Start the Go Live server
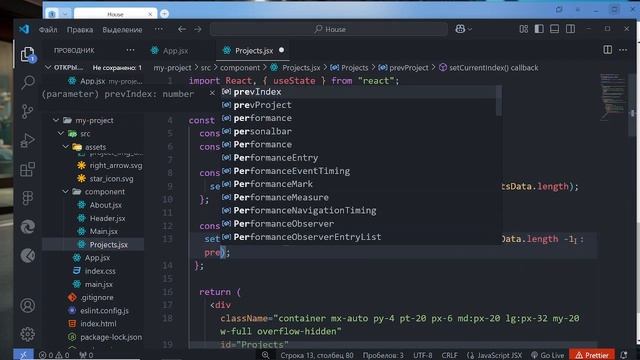640x360 pixels. (x=547, y=355)
